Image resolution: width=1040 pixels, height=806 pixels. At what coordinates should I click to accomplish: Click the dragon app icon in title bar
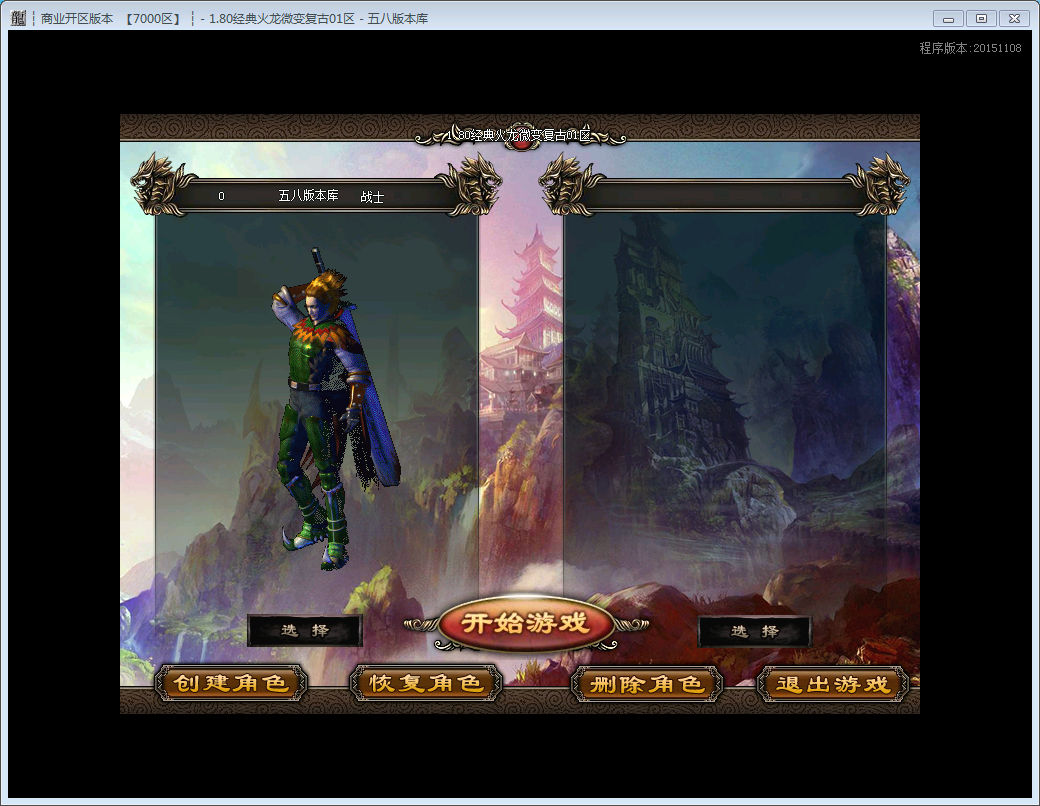coord(18,18)
